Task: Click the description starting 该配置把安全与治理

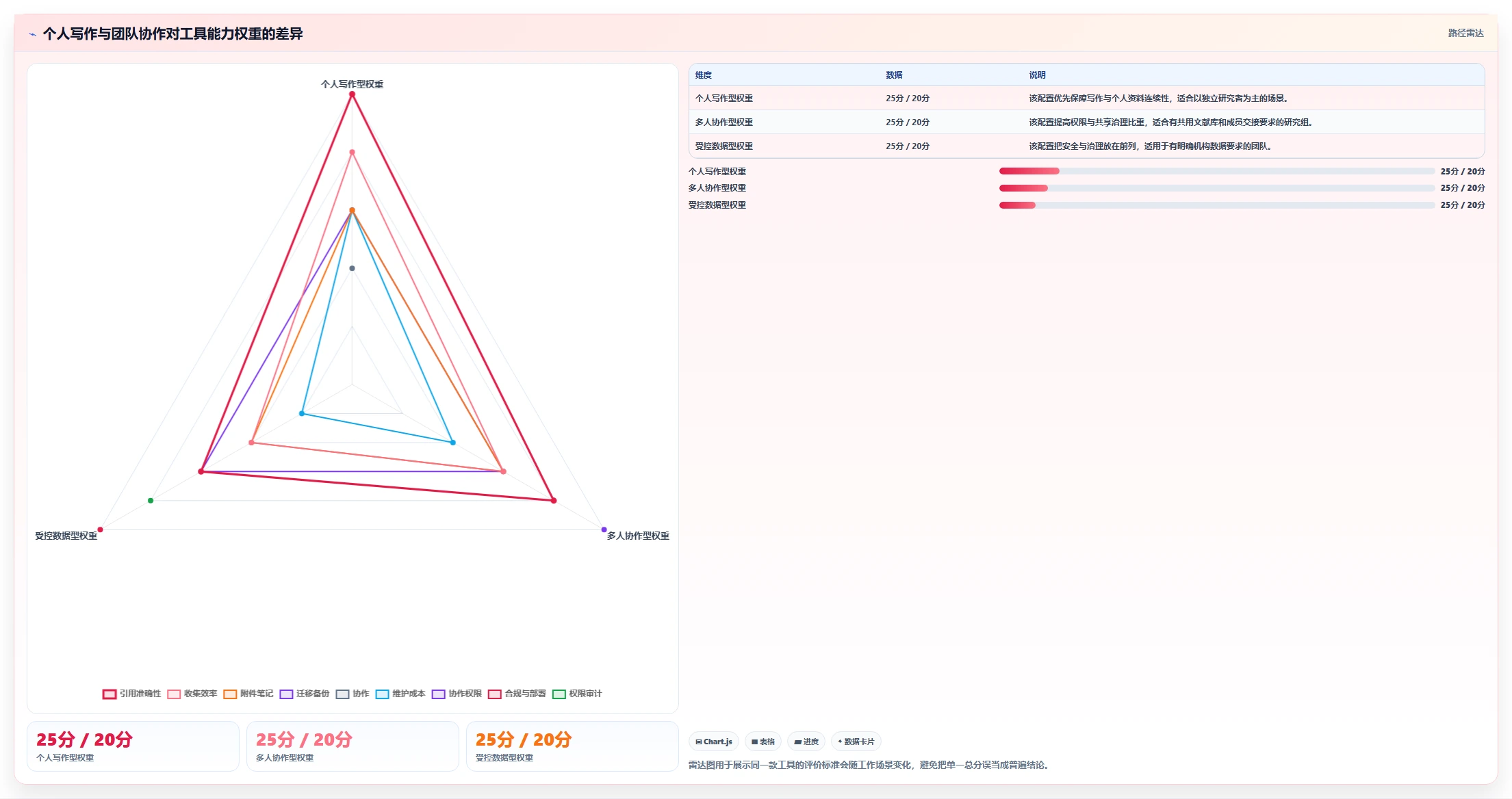Action: [x=1152, y=146]
